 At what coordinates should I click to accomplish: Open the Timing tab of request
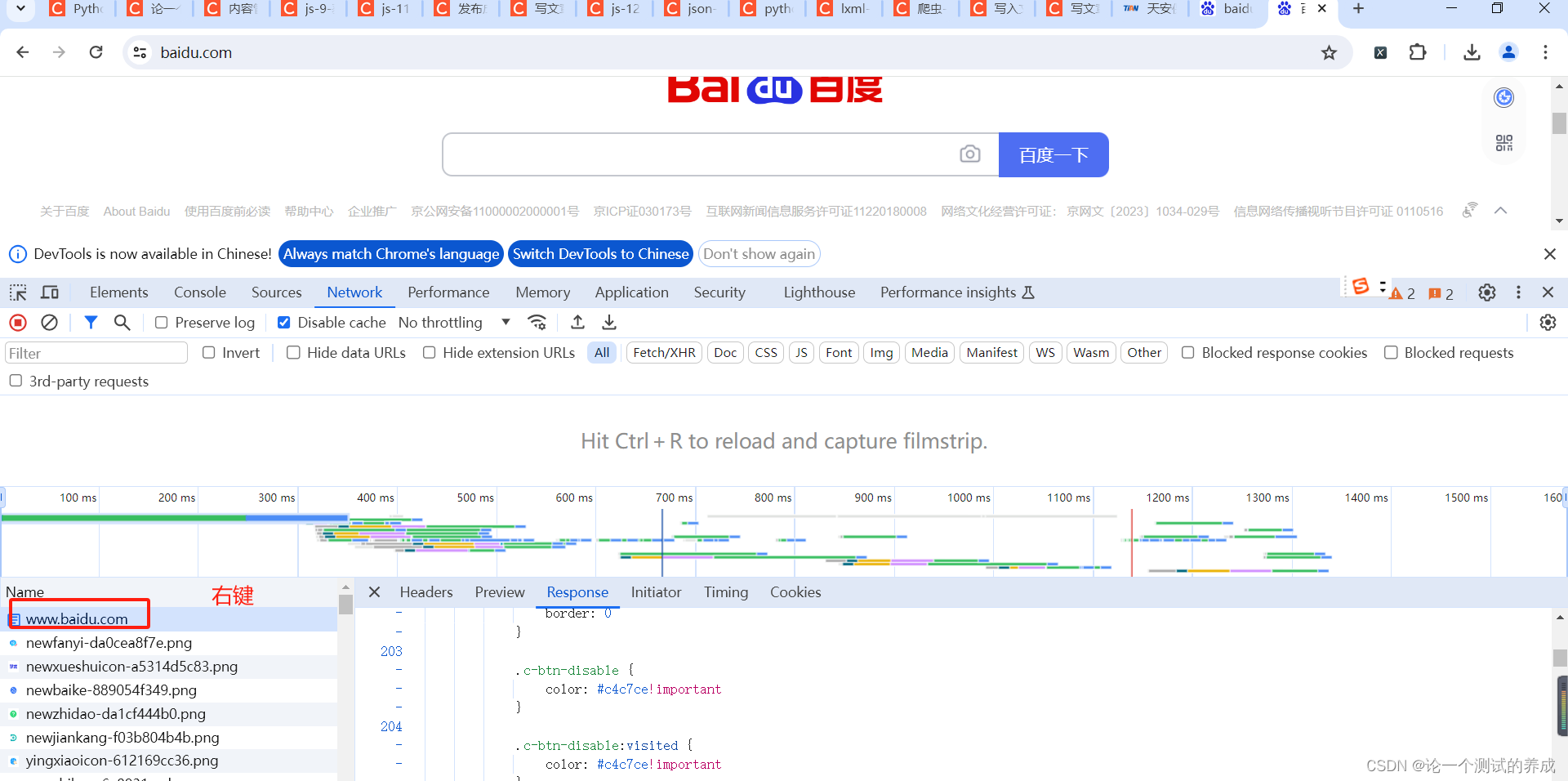click(x=726, y=592)
